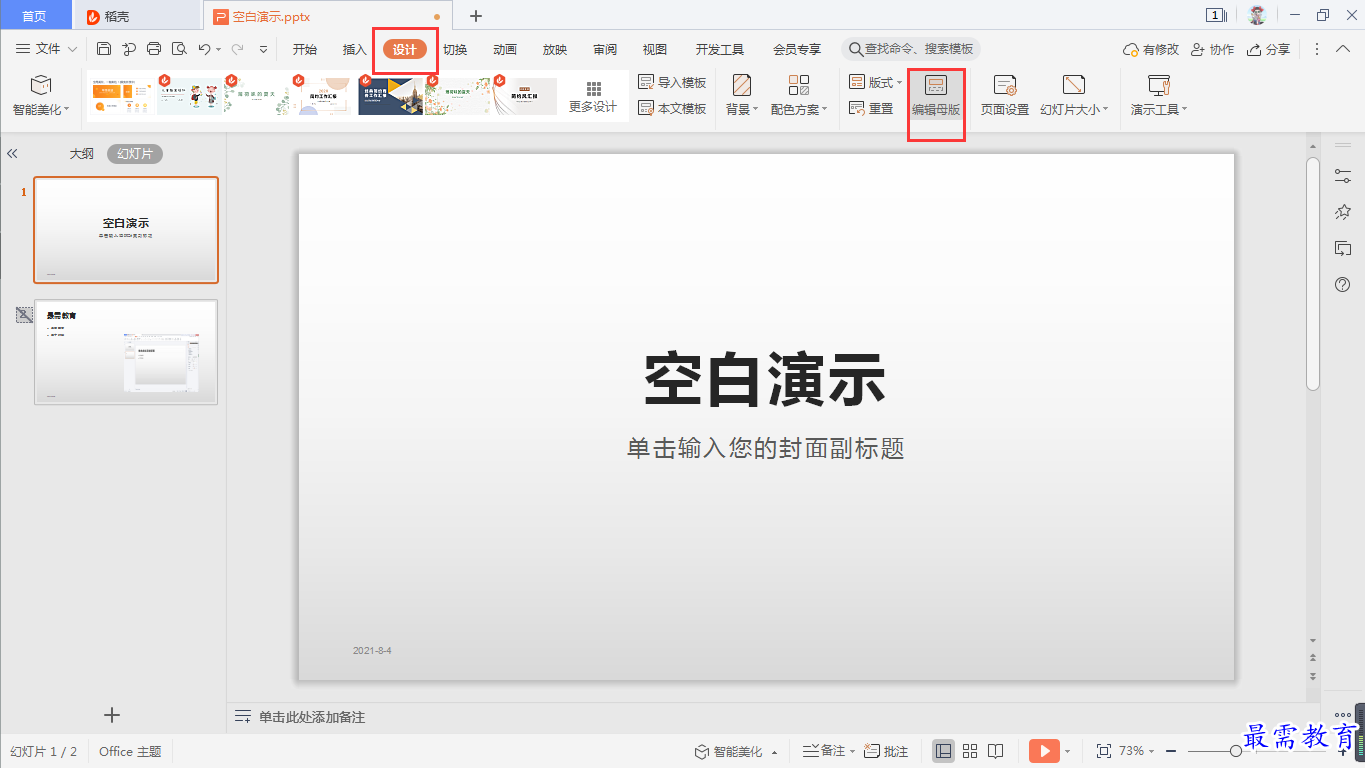Click the new tab plus button
Screen dimensions: 1365x768
coord(476,16)
